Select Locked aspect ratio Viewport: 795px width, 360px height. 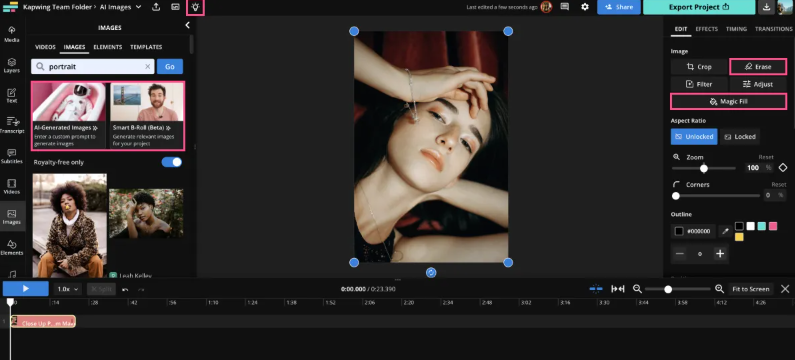coord(740,136)
